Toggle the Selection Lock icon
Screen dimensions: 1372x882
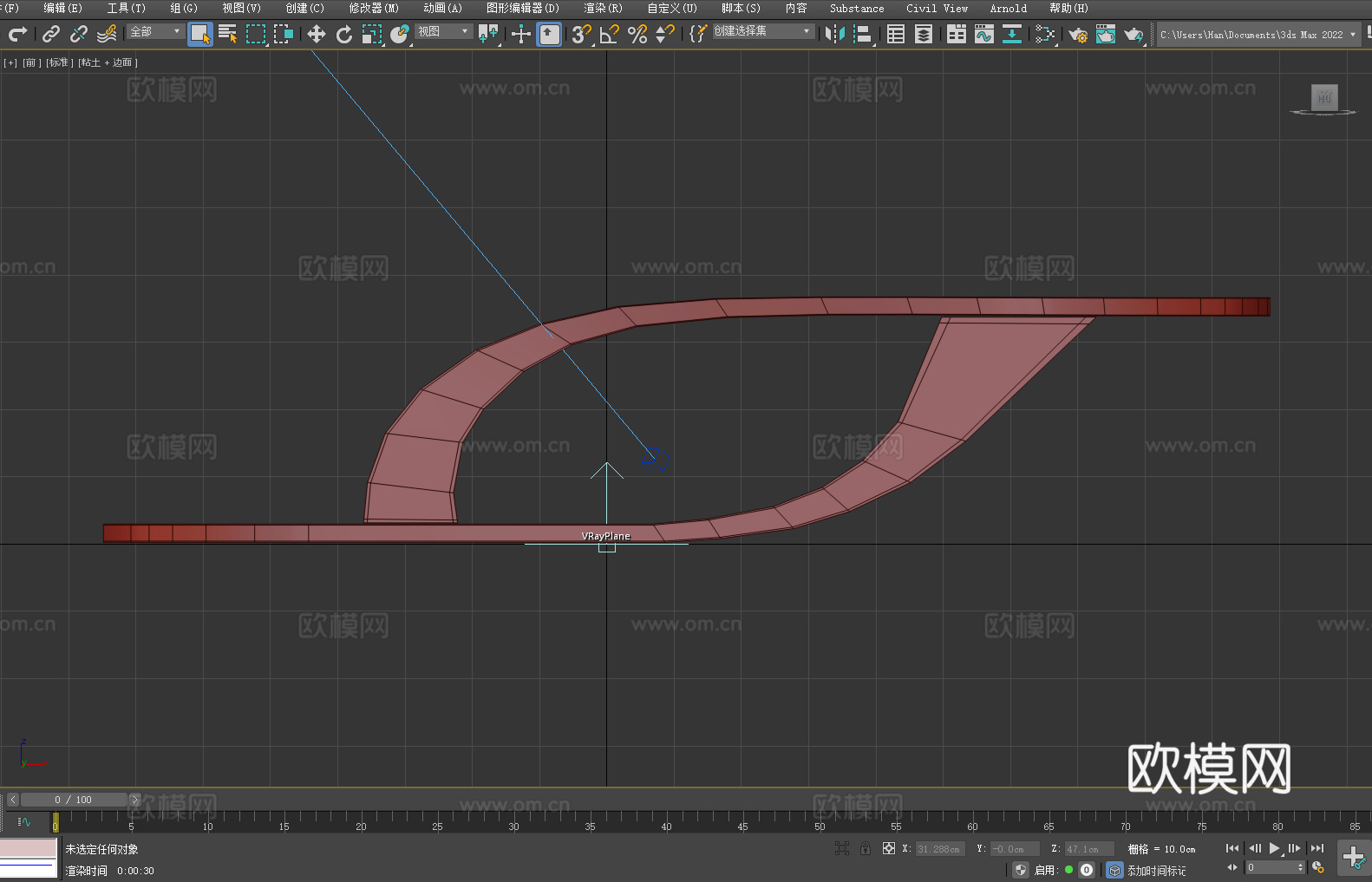pyautogui.click(x=866, y=848)
